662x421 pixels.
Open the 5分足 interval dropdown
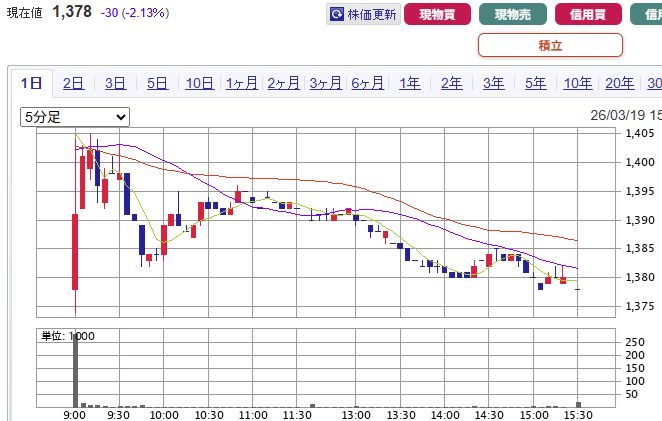[75, 117]
